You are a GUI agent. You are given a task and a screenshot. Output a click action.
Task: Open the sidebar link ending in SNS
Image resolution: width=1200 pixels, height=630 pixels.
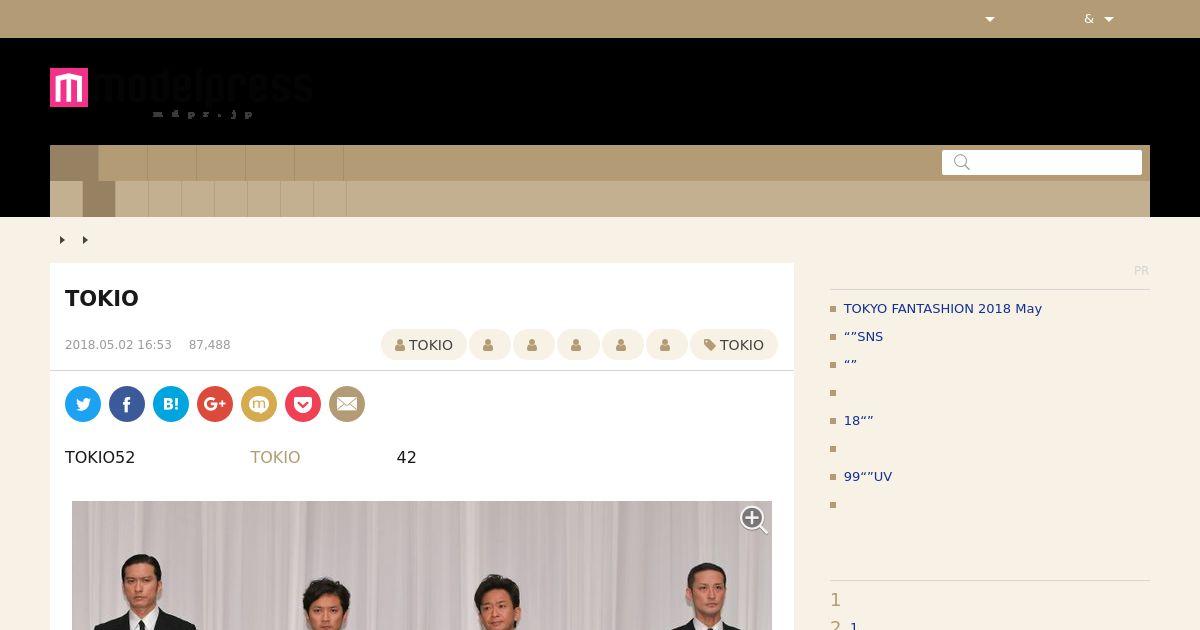(x=864, y=336)
